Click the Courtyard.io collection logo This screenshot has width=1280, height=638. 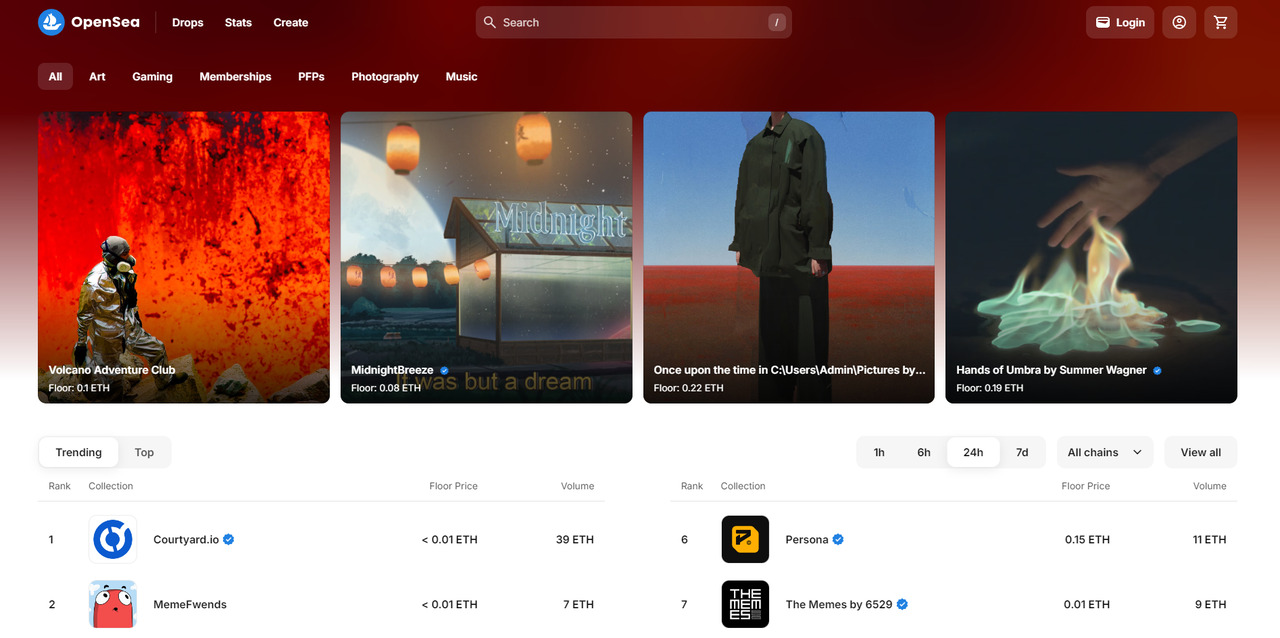tap(113, 539)
